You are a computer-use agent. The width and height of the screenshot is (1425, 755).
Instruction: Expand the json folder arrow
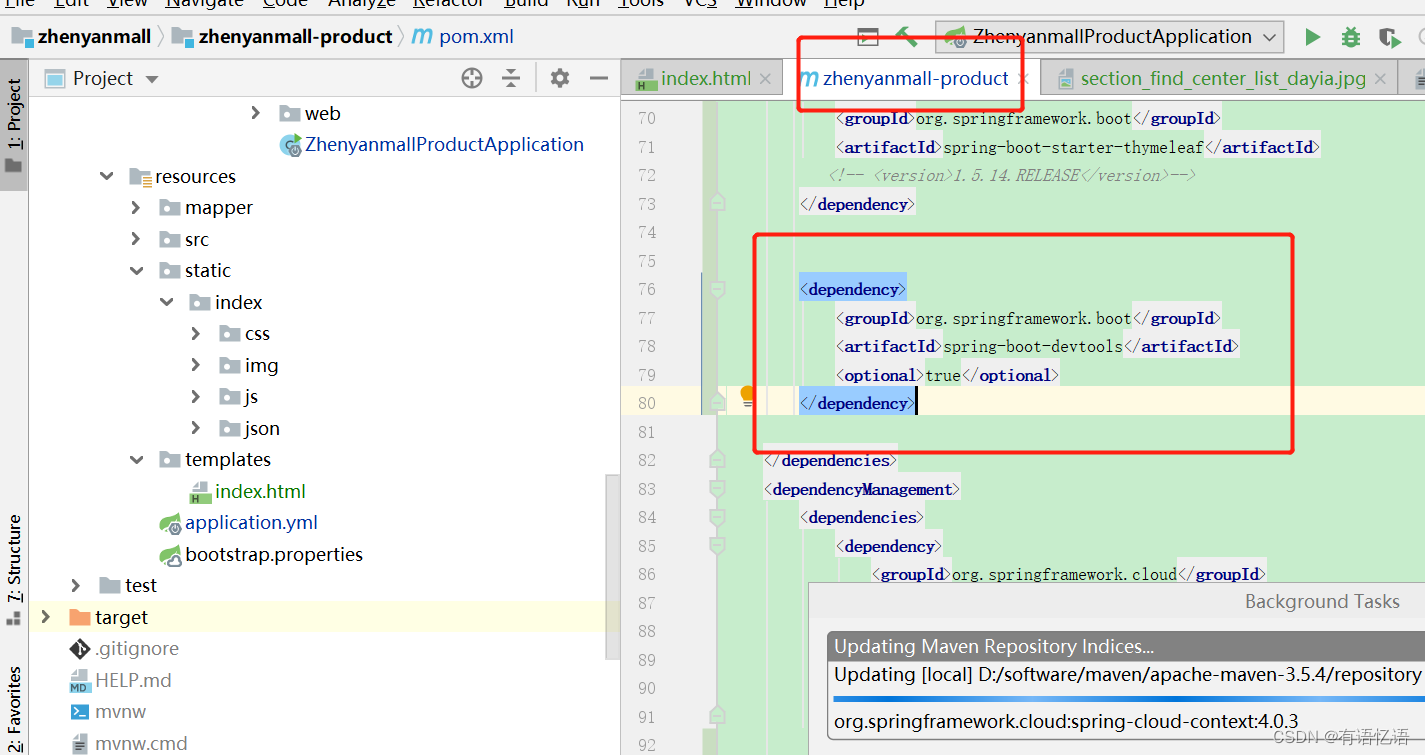pyautogui.click(x=196, y=428)
